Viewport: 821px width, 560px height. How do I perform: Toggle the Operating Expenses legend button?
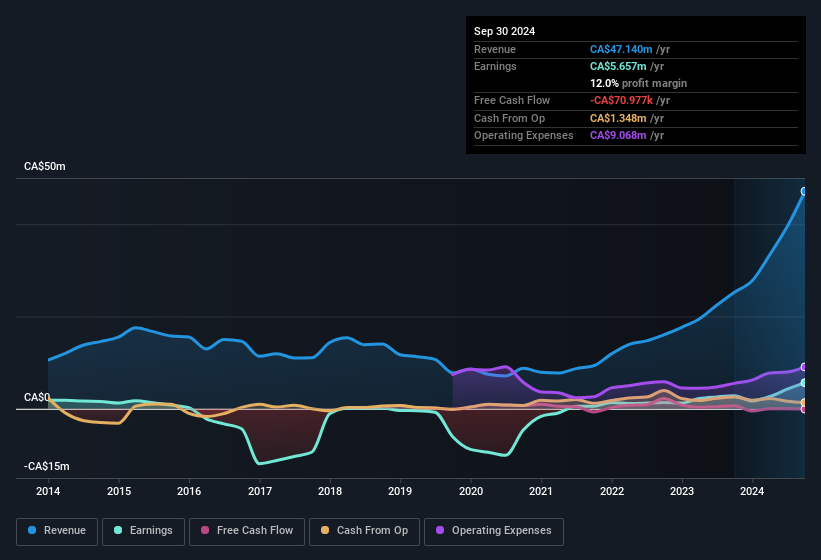tap(494, 531)
